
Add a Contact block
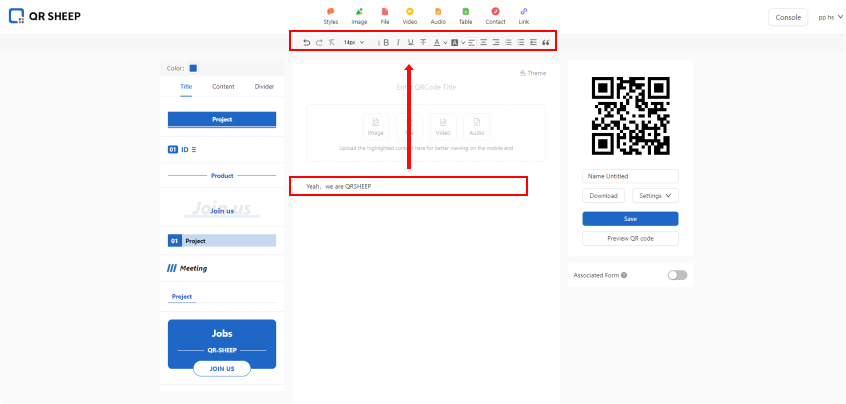coord(495,16)
